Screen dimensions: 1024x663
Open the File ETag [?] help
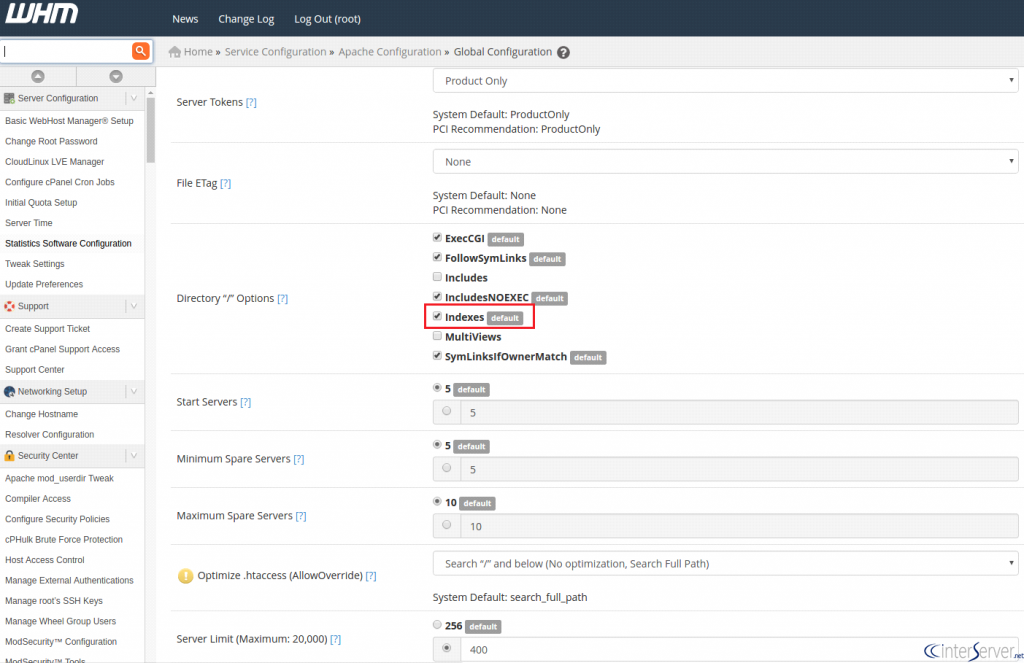tap(225, 183)
